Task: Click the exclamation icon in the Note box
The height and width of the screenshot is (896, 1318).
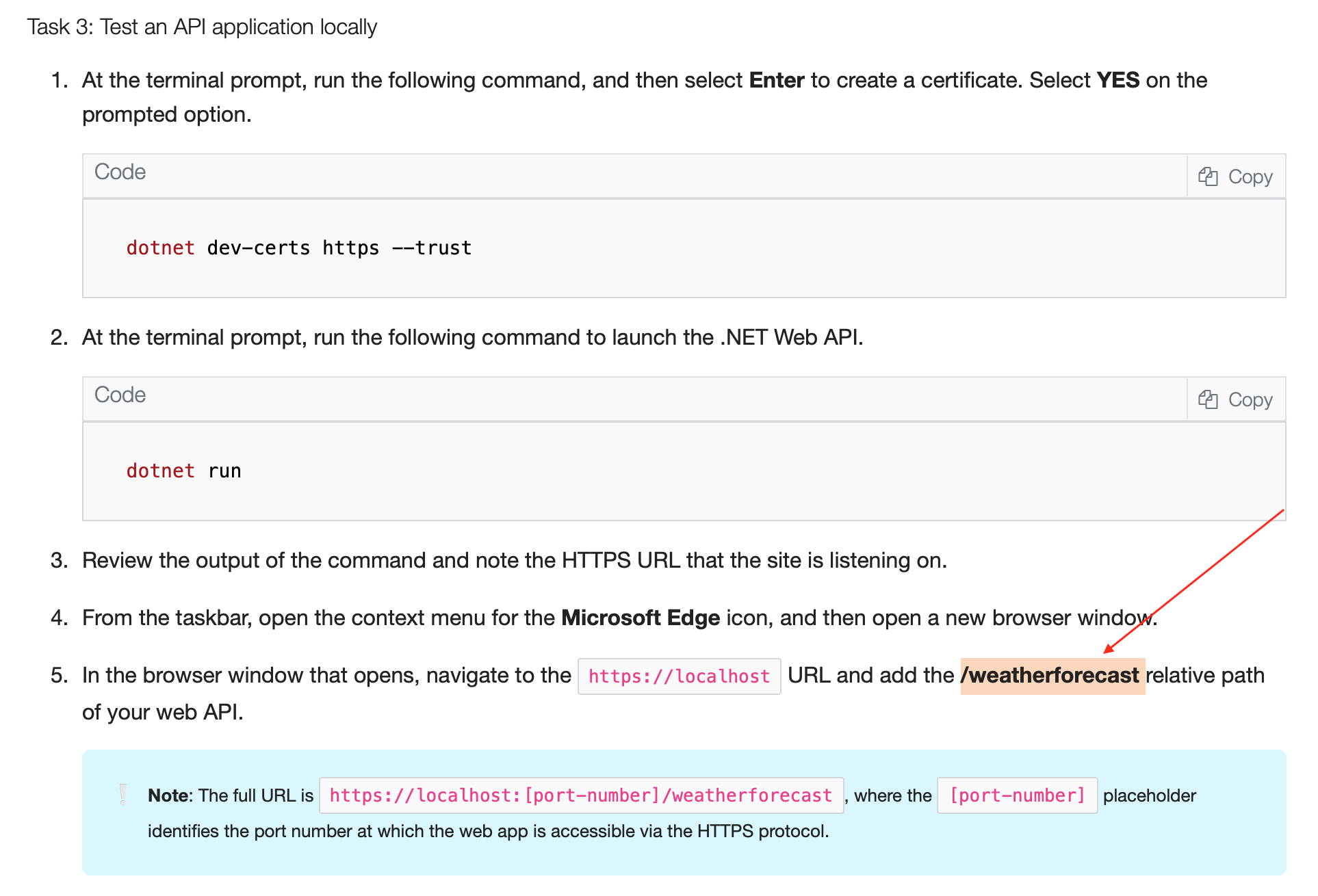Action: pyautogui.click(x=123, y=795)
